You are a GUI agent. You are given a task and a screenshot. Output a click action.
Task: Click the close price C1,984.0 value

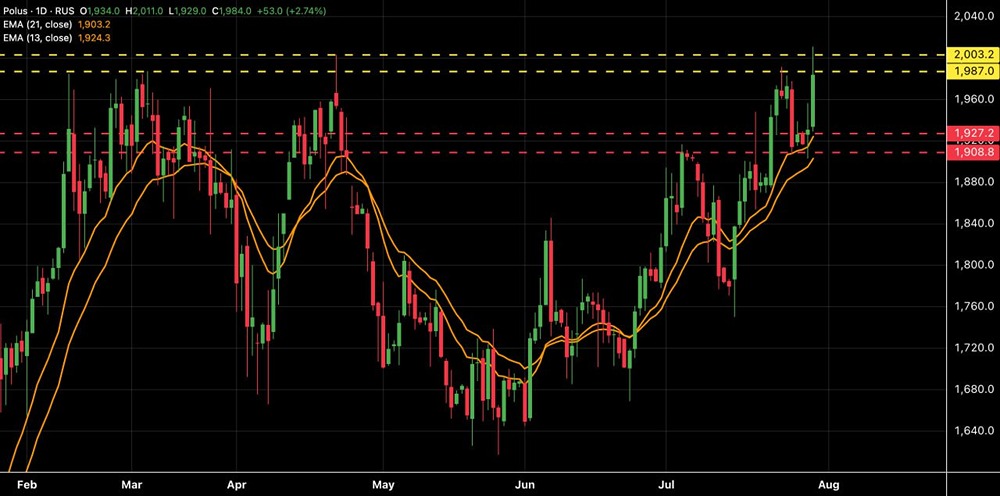232,11
